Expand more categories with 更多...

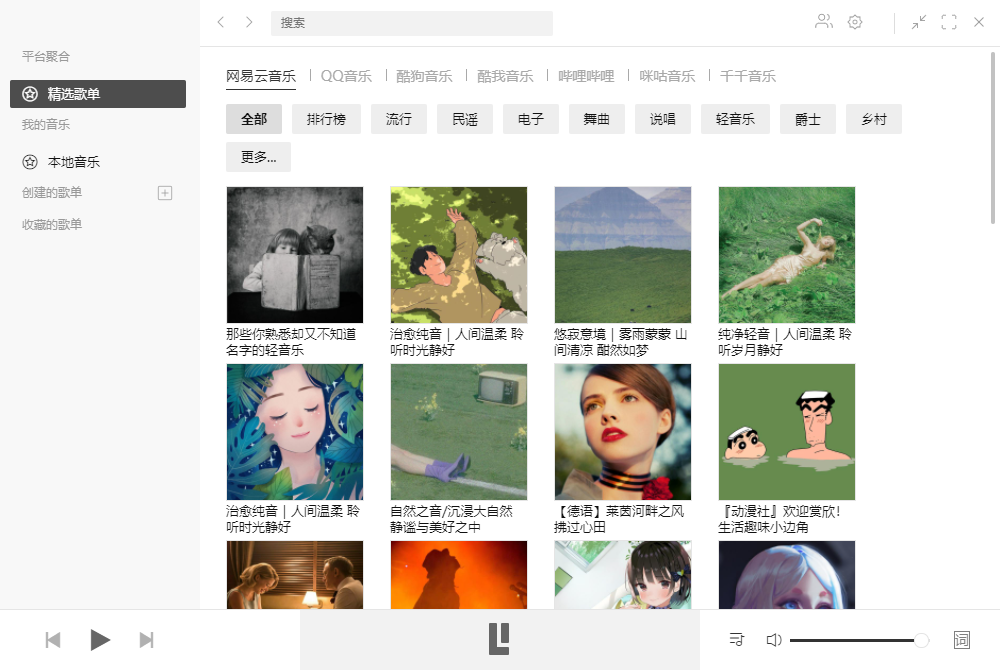[258, 157]
